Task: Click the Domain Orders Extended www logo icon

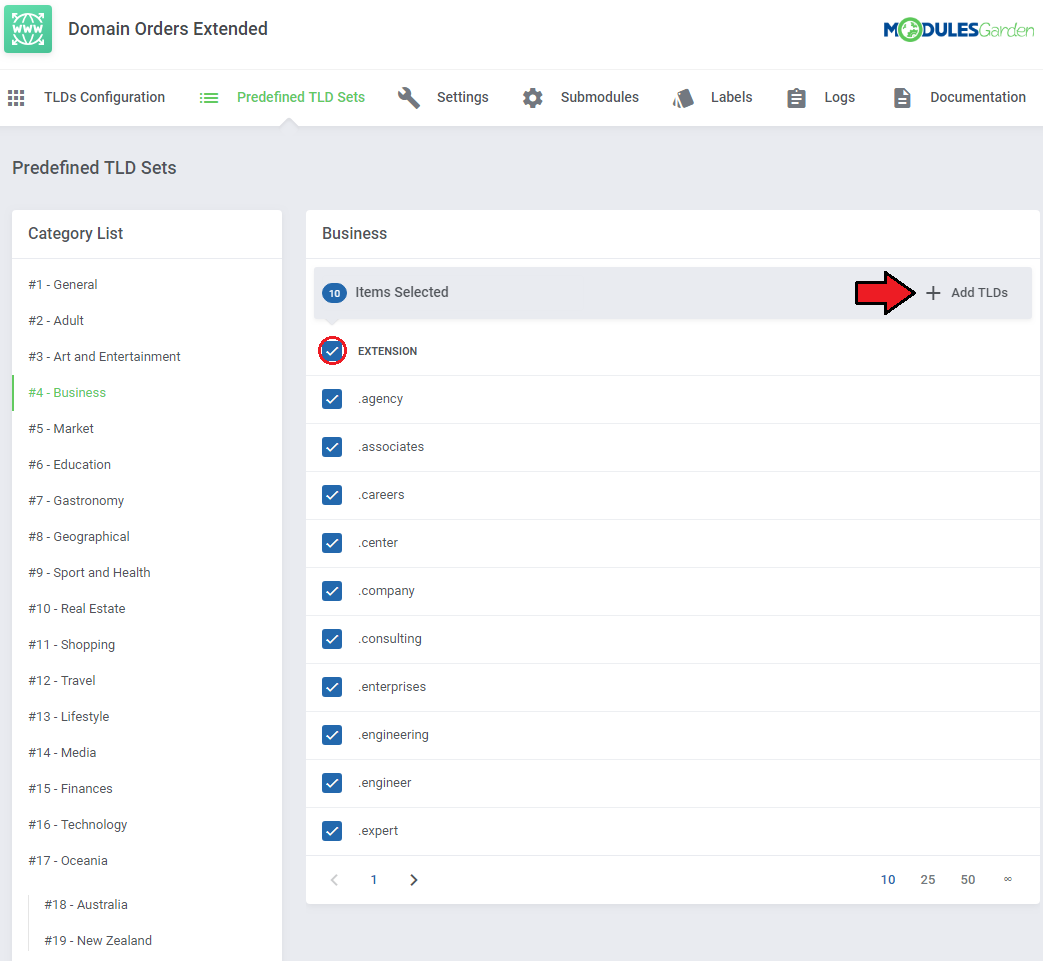Action: tap(28, 29)
